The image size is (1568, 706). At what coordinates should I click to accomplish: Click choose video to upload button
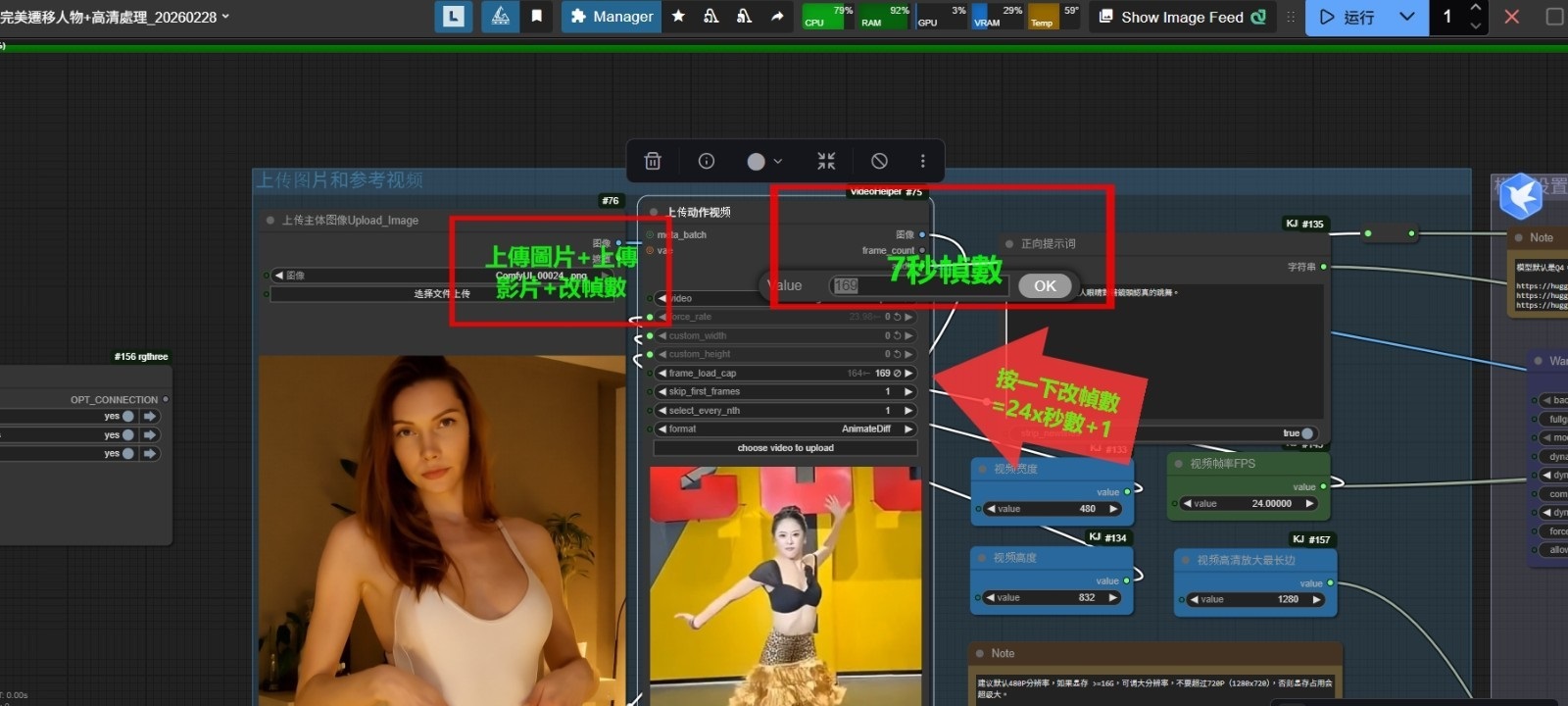[x=785, y=448]
